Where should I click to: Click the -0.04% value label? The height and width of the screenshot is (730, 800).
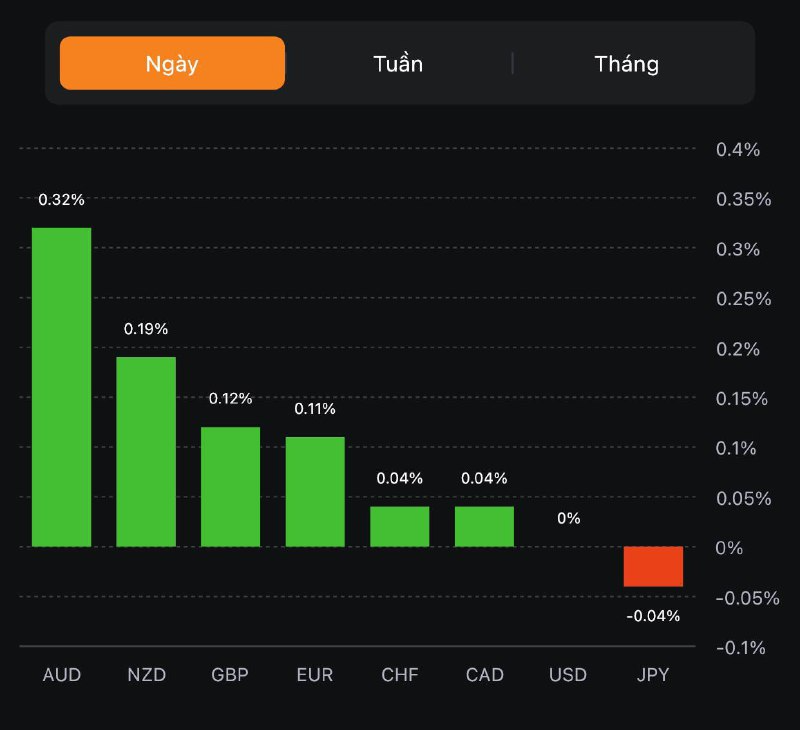pyautogui.click(x=653, y=616)
